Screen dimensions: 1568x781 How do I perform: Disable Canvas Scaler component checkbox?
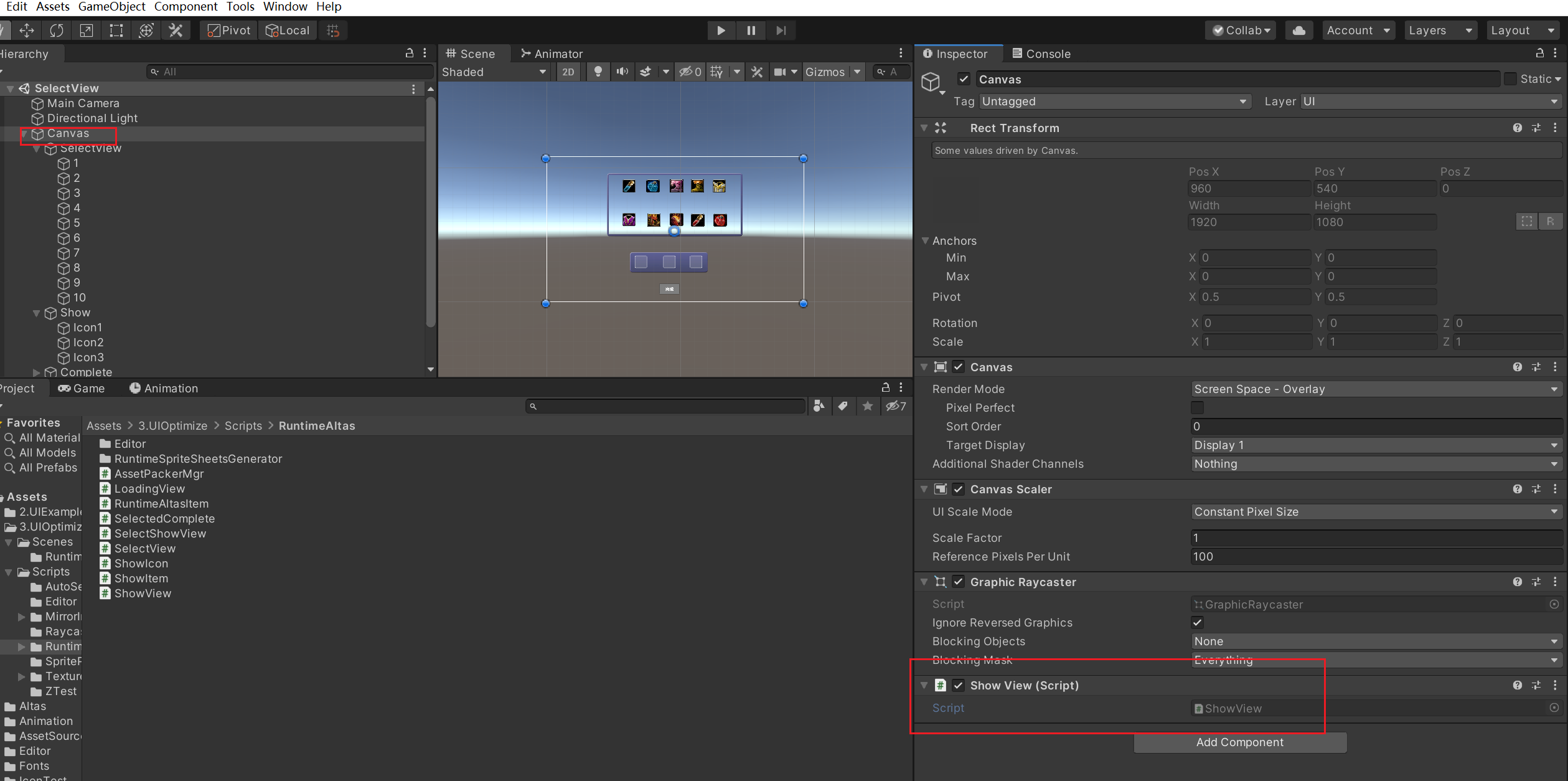coord(958,489)
